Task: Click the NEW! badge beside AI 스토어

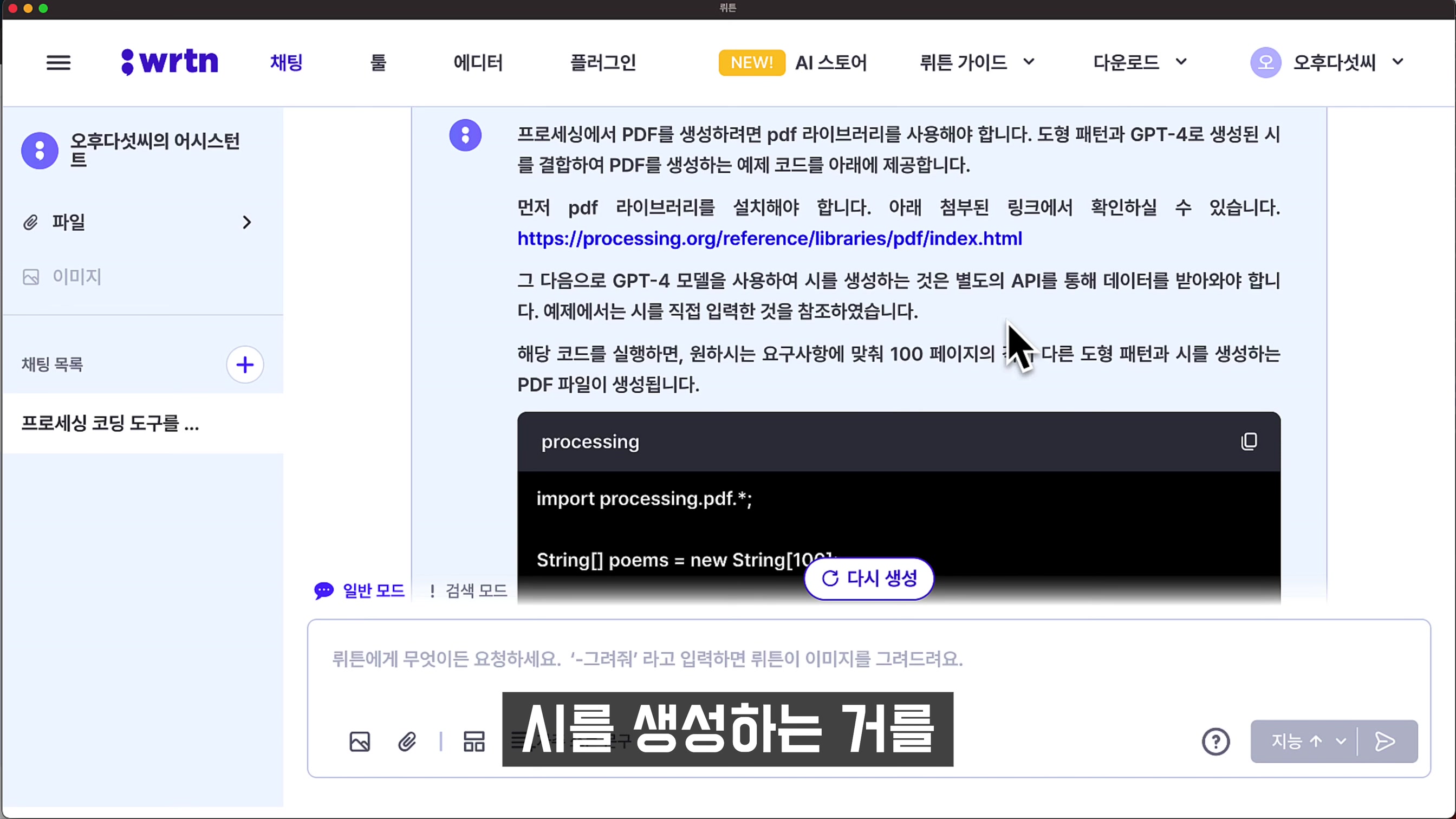Action: tap(752, 62)
